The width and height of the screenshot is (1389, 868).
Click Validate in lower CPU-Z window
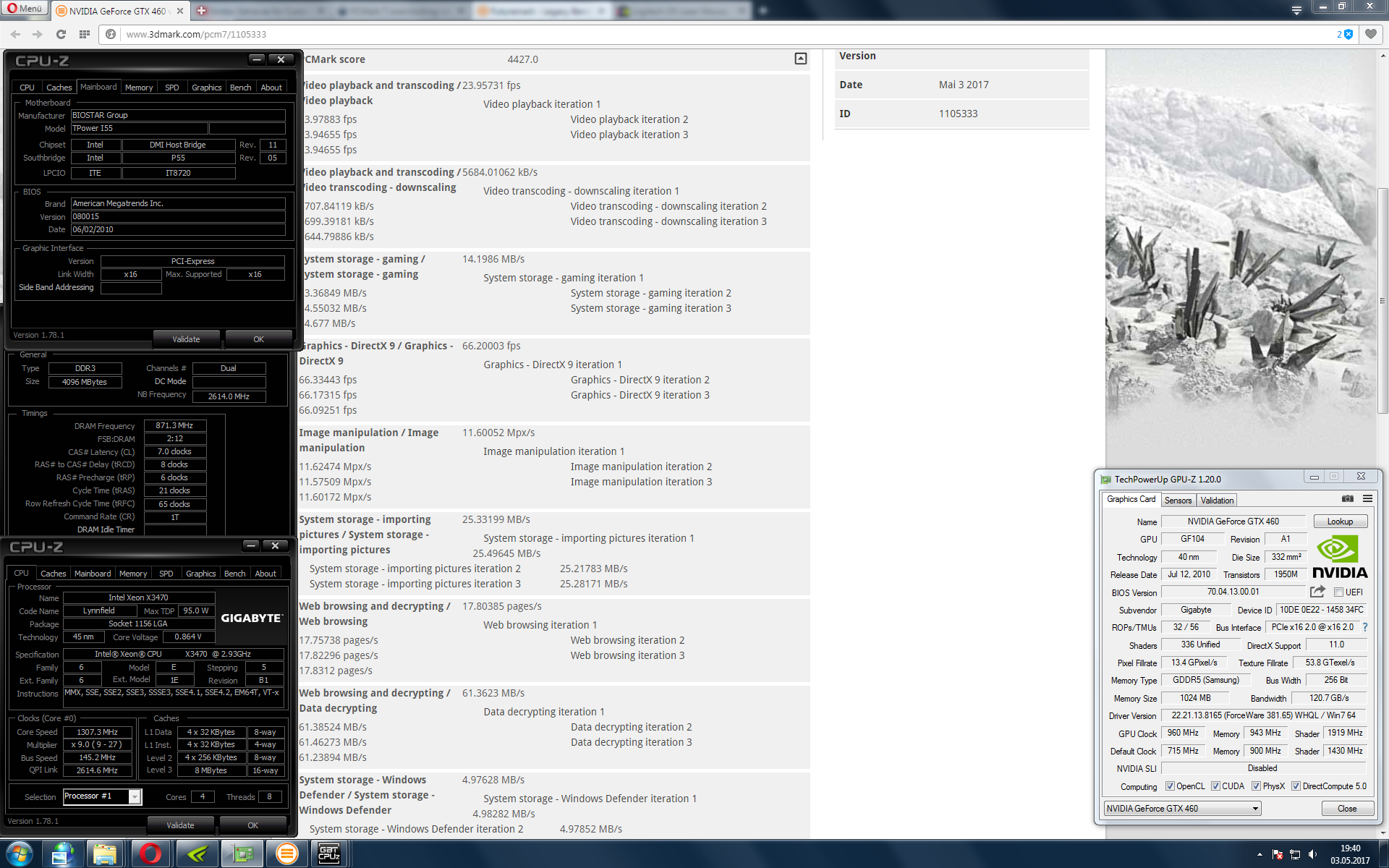180,825
